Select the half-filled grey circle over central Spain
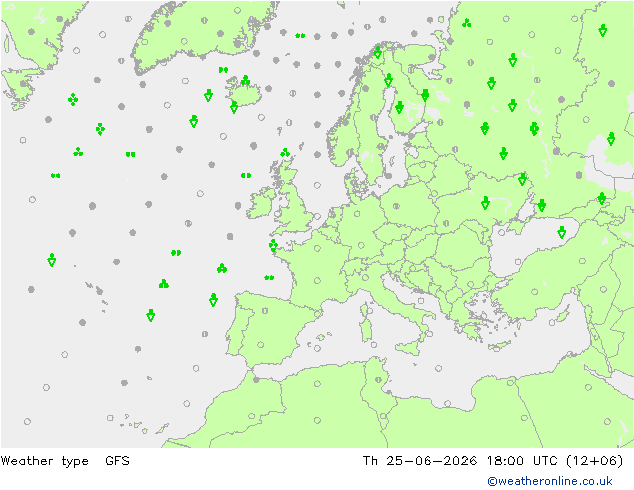 (x=265, y=311)
